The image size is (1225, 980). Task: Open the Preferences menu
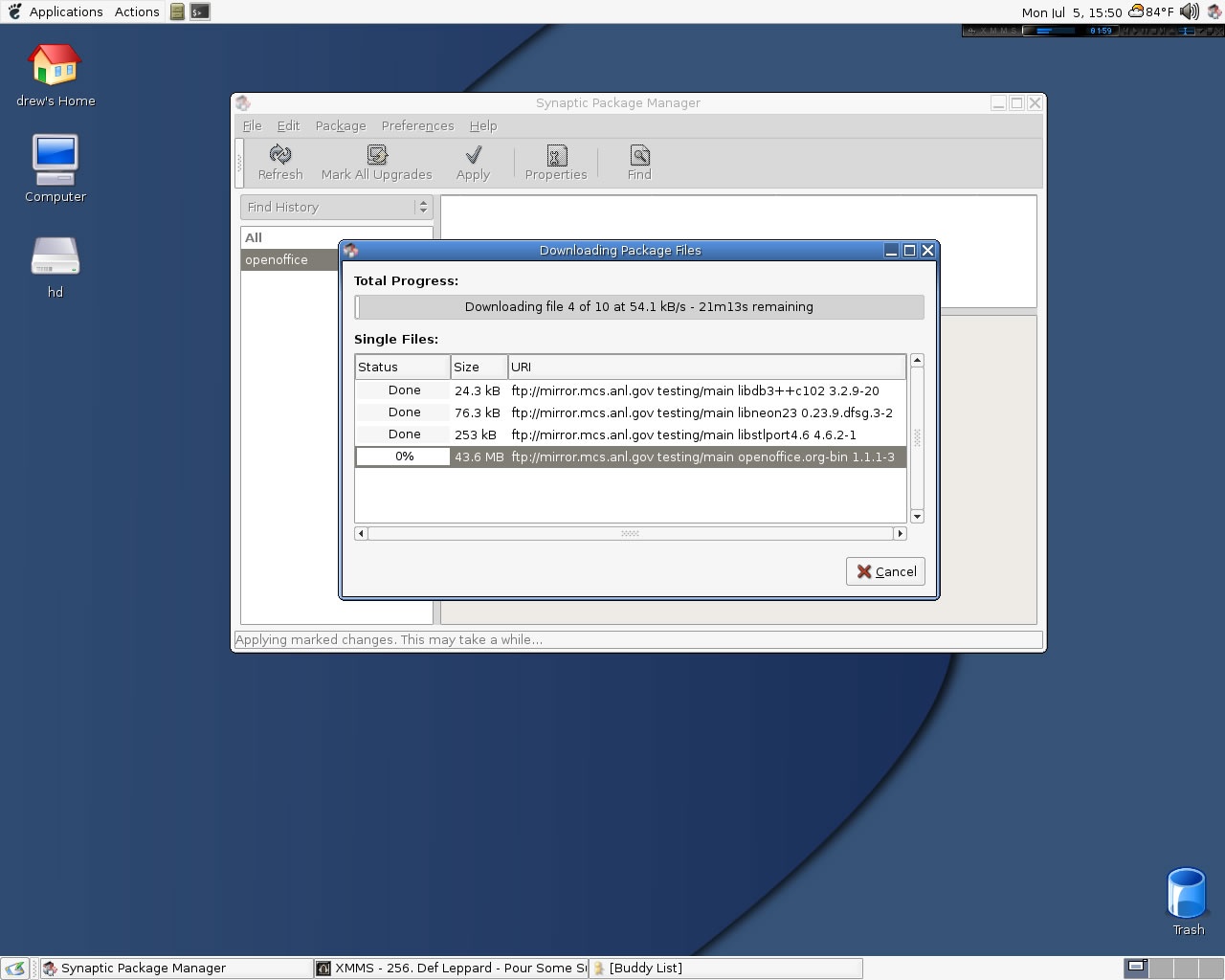click(417, 125)
